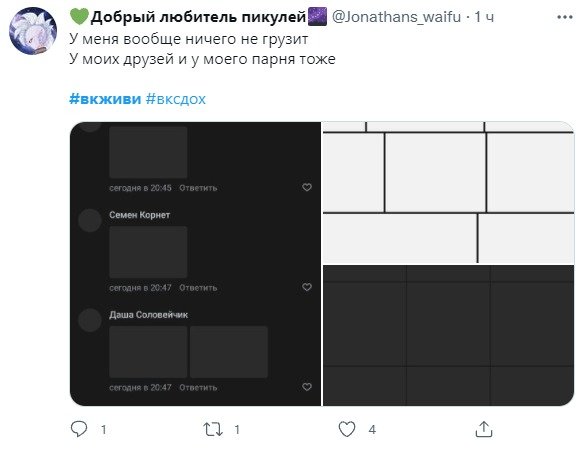Open the tweet author's profile avatar
583x449 pixels.
pos(33,31)
